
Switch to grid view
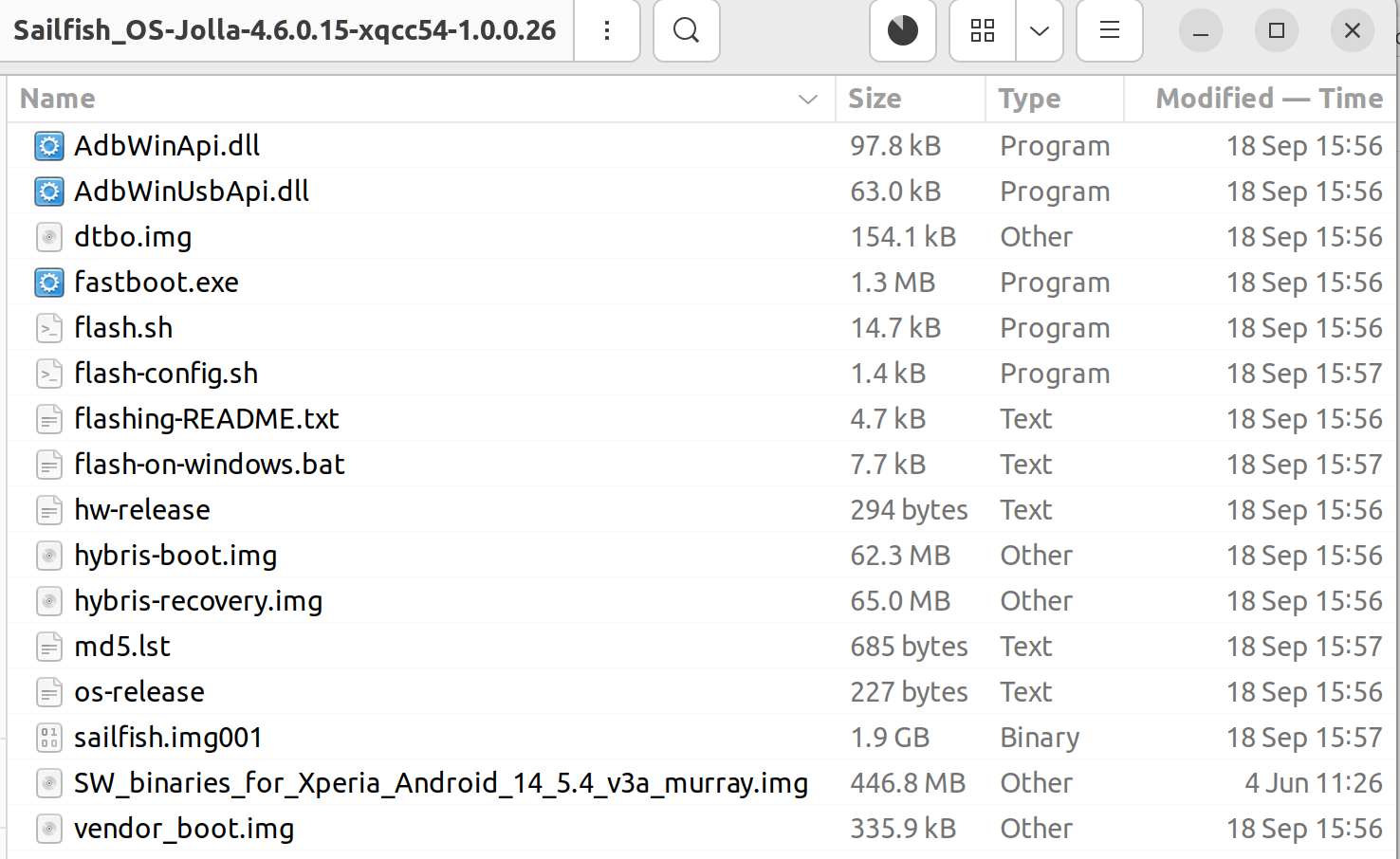pyautogui.click(x=983, y=30)
